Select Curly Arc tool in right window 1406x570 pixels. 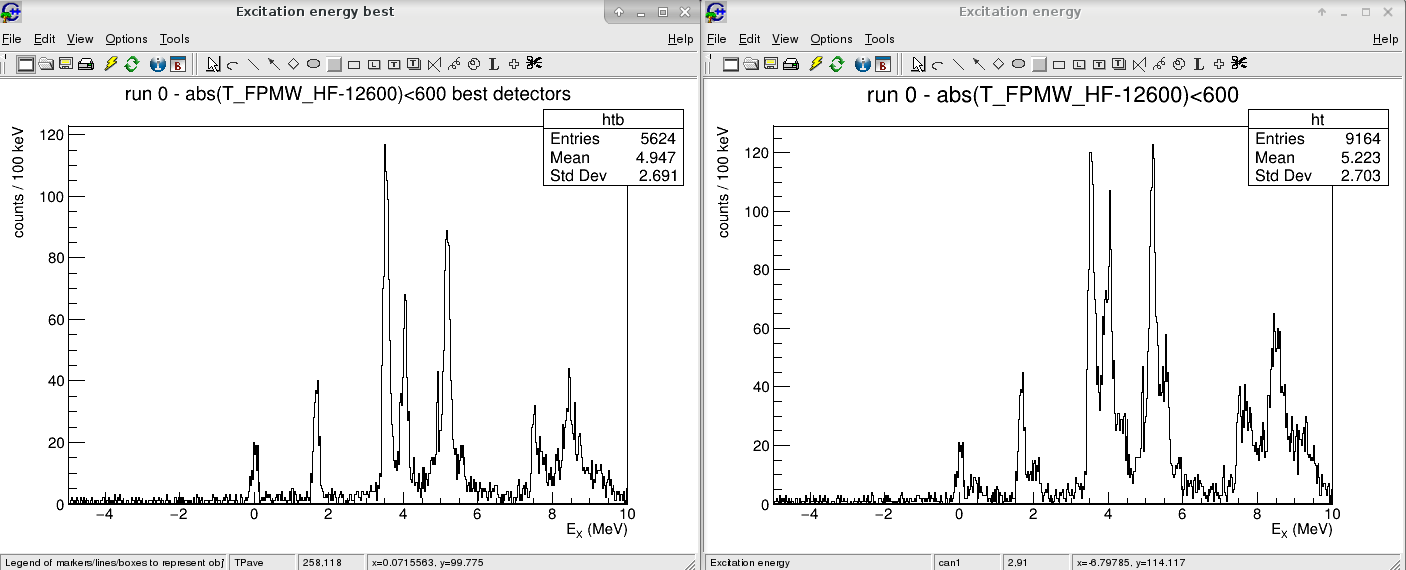point(1179,64)
